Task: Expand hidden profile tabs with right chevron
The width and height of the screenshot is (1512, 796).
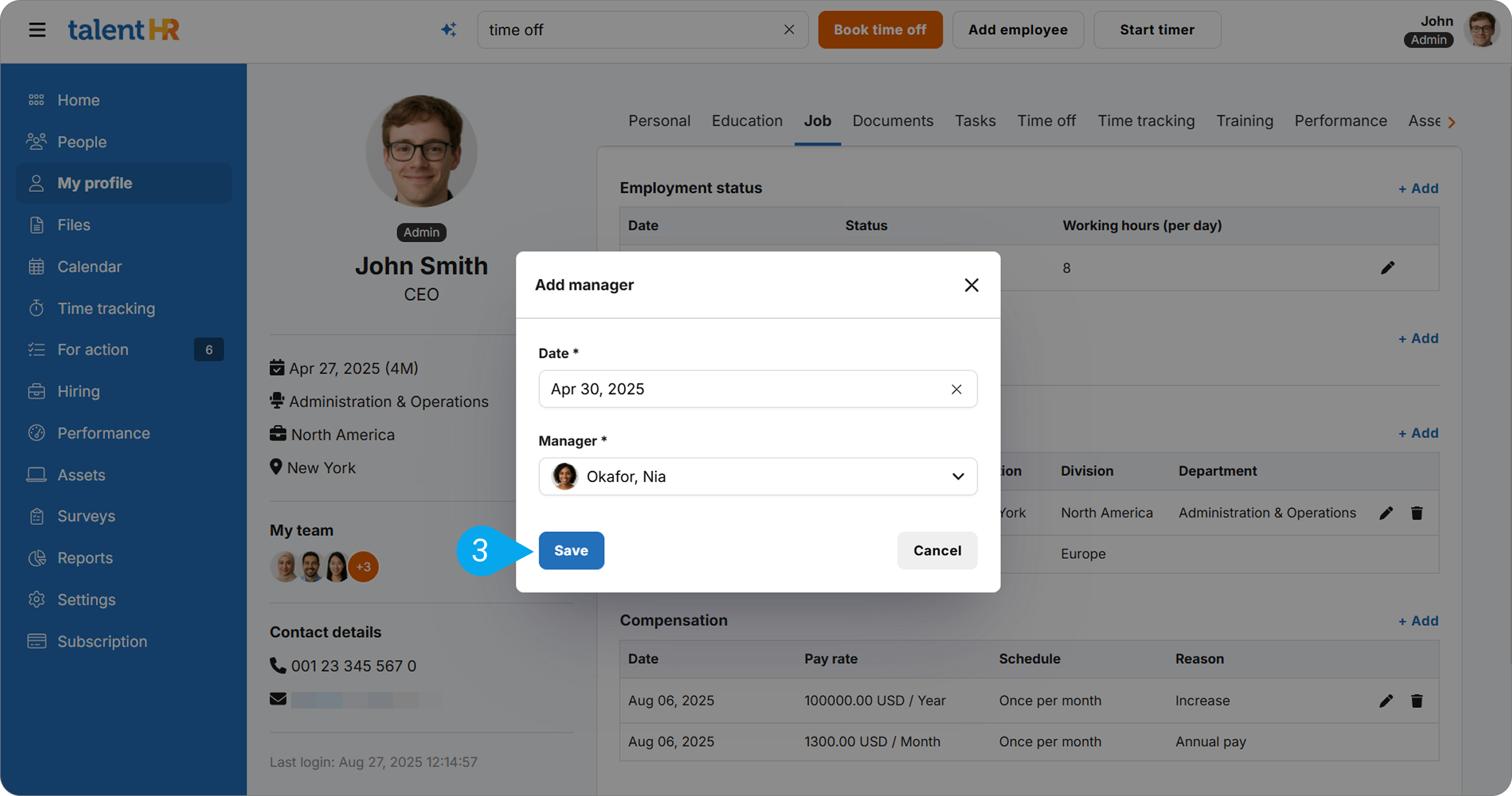Action: point(1452,122)
